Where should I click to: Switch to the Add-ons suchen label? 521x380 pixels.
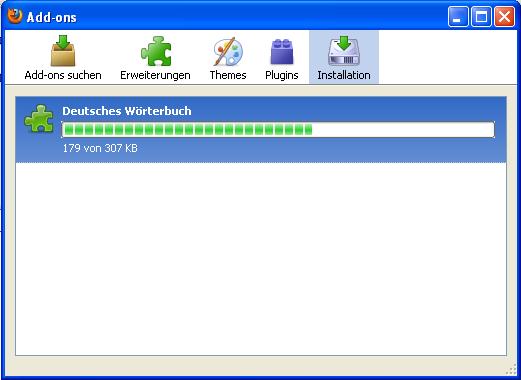(63, 75)
